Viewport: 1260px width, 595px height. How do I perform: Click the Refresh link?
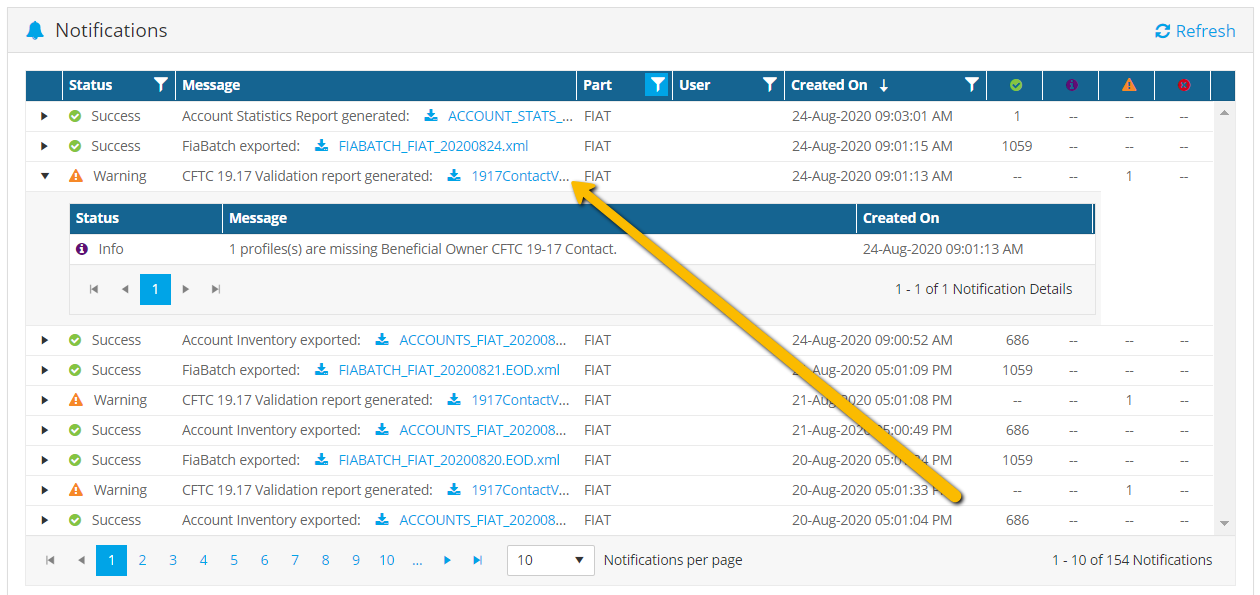pyautogui.click(x=1195, y=31)
